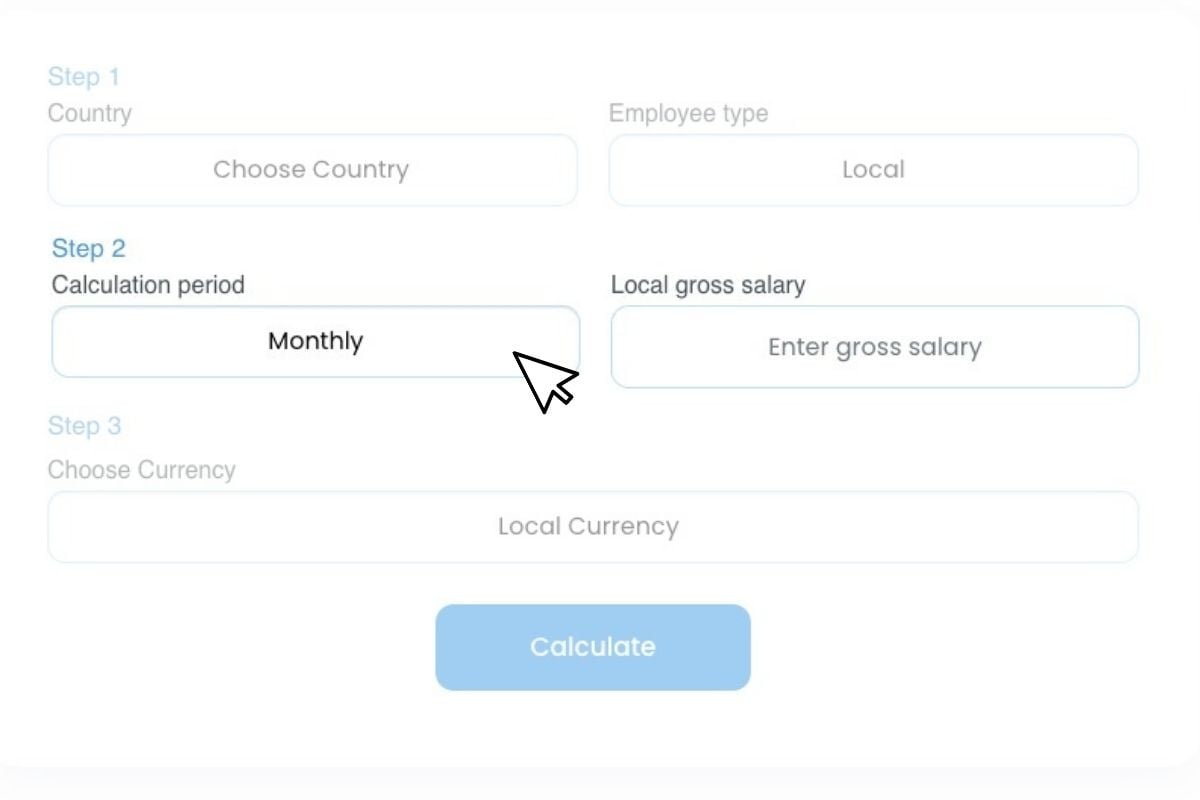Click the Choose Currency label

point(142,469)
